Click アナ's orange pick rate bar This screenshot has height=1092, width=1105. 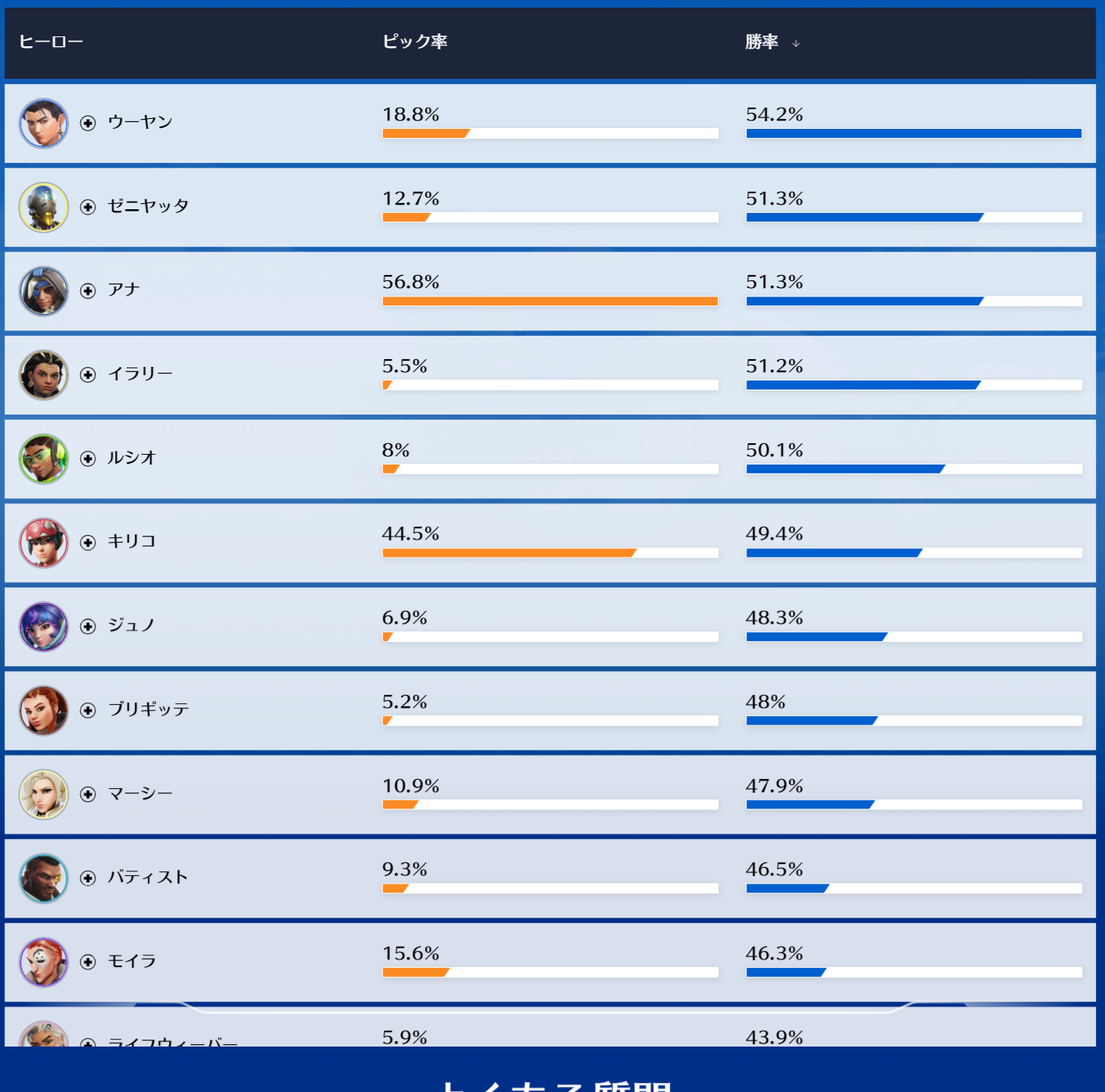[549, 301]
